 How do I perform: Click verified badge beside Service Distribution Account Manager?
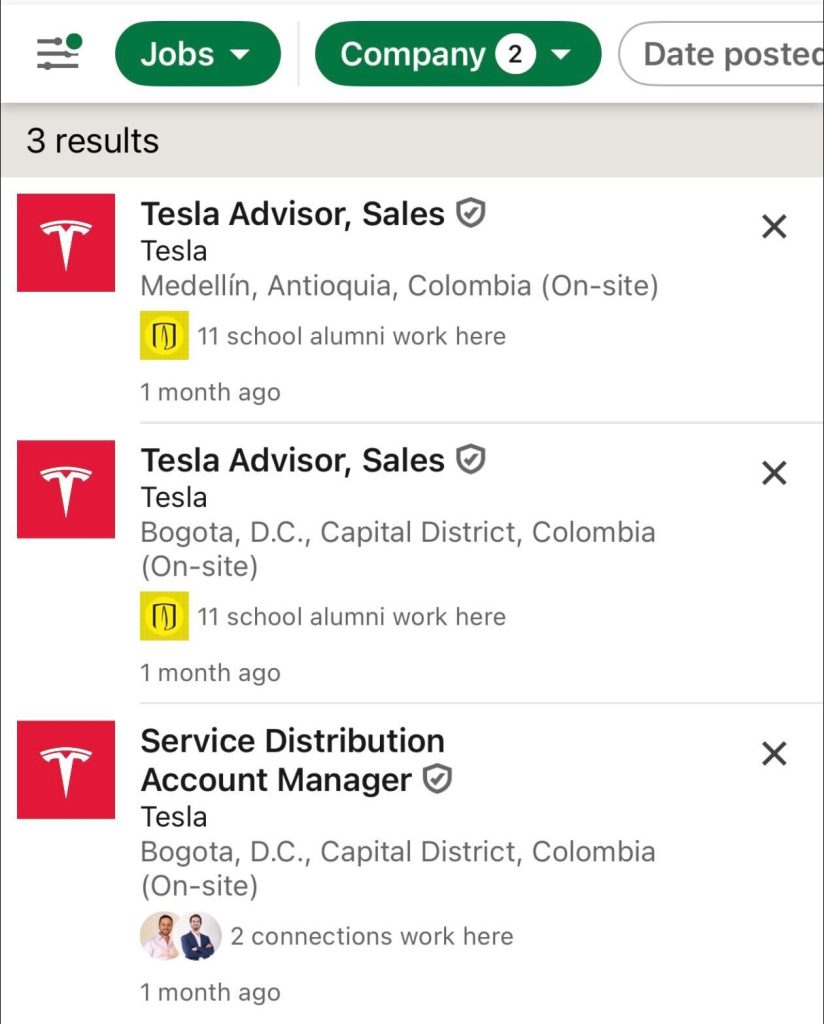point(437,780)
